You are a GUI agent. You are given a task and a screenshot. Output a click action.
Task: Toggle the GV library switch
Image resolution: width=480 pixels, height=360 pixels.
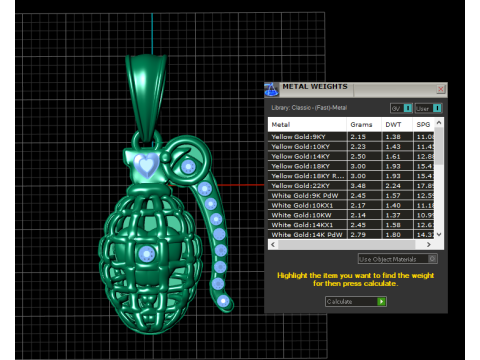[x=401, y=108]
